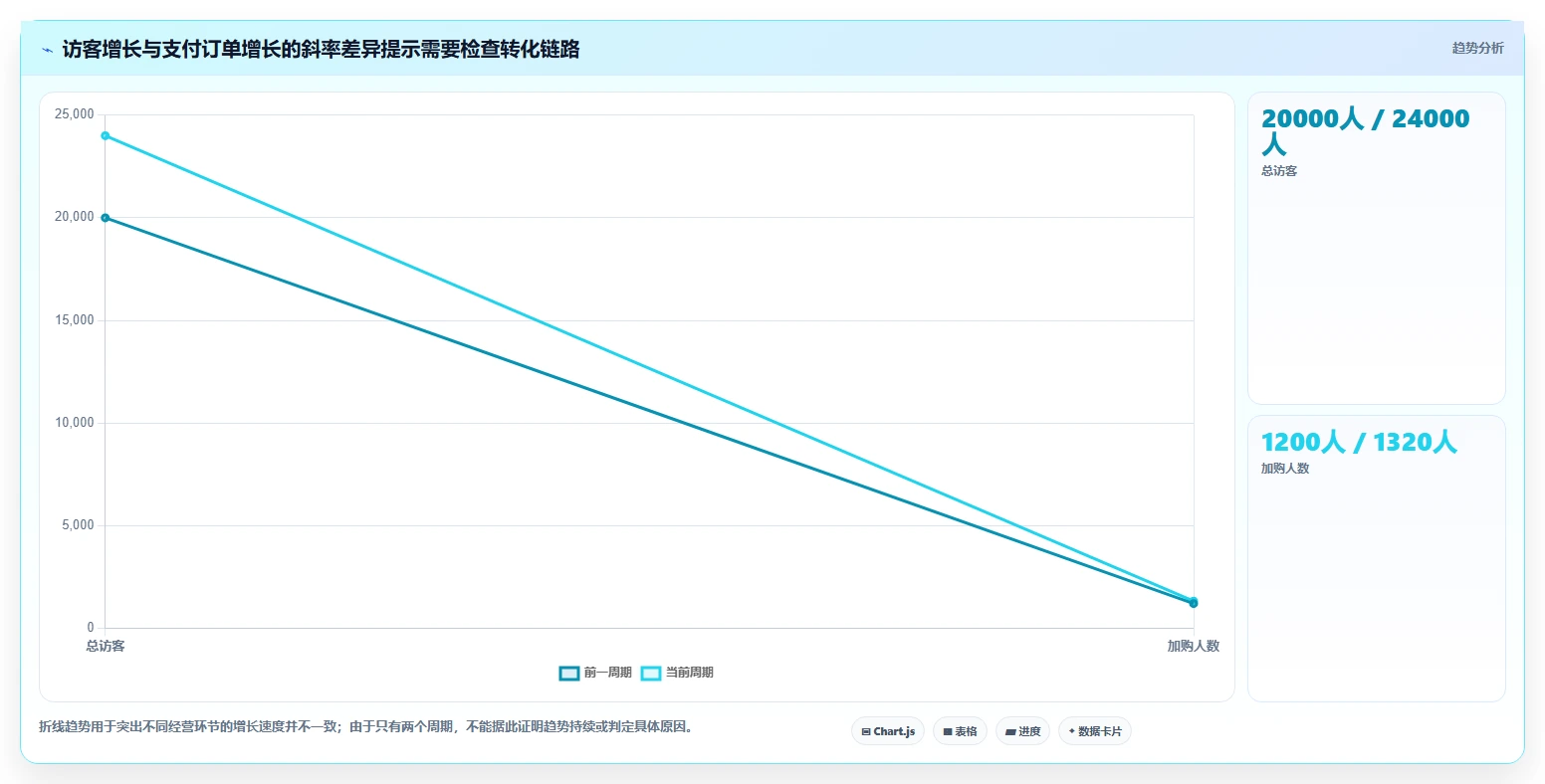This screenshot has height=784, width=1545.
Task: Click the chart title about 访客增长与支付订单
Action: [321, 49]
